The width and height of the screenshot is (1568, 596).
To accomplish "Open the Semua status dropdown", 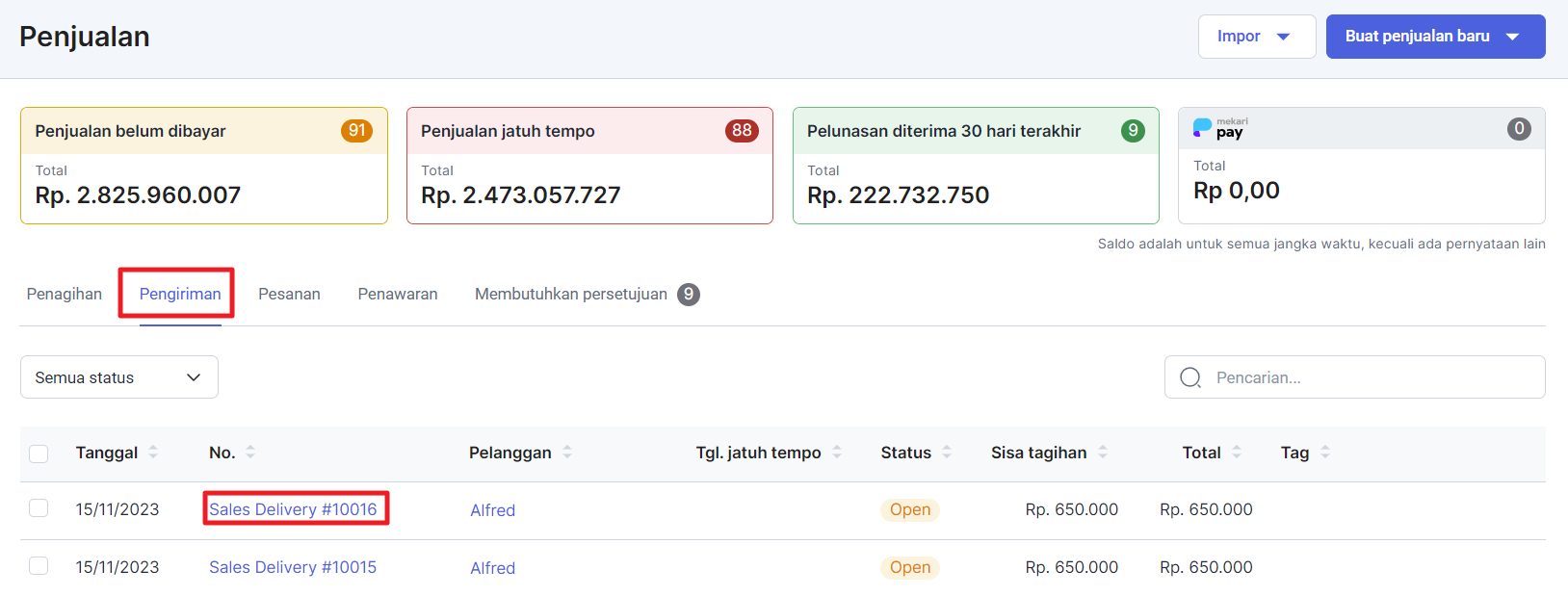I will [x=118, y=377].
